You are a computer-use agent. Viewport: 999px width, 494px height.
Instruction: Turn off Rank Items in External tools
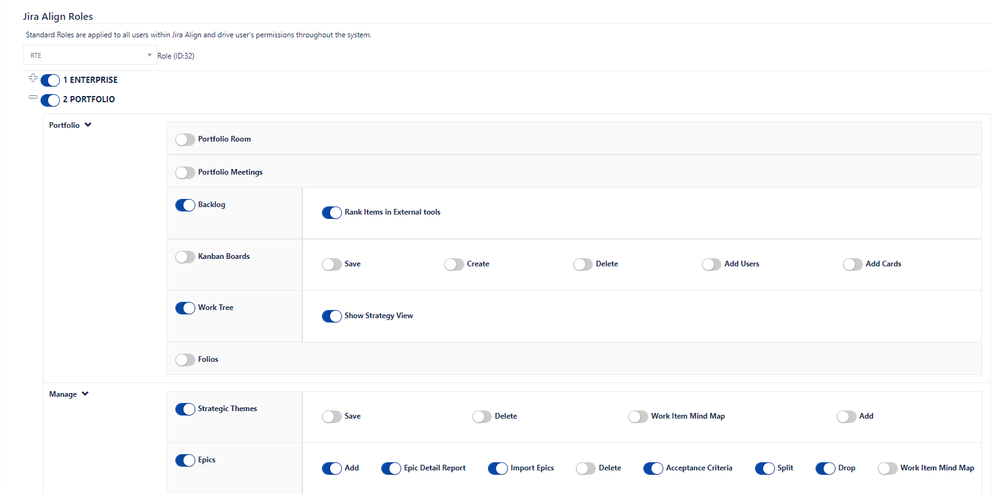[332, 213]
